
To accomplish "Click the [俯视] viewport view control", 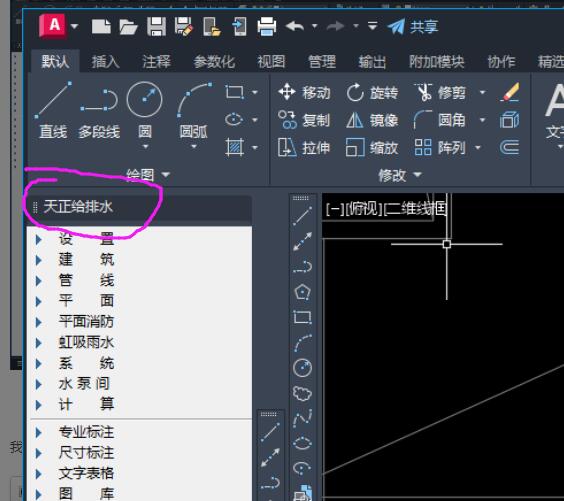I will [x=364, y=209].
